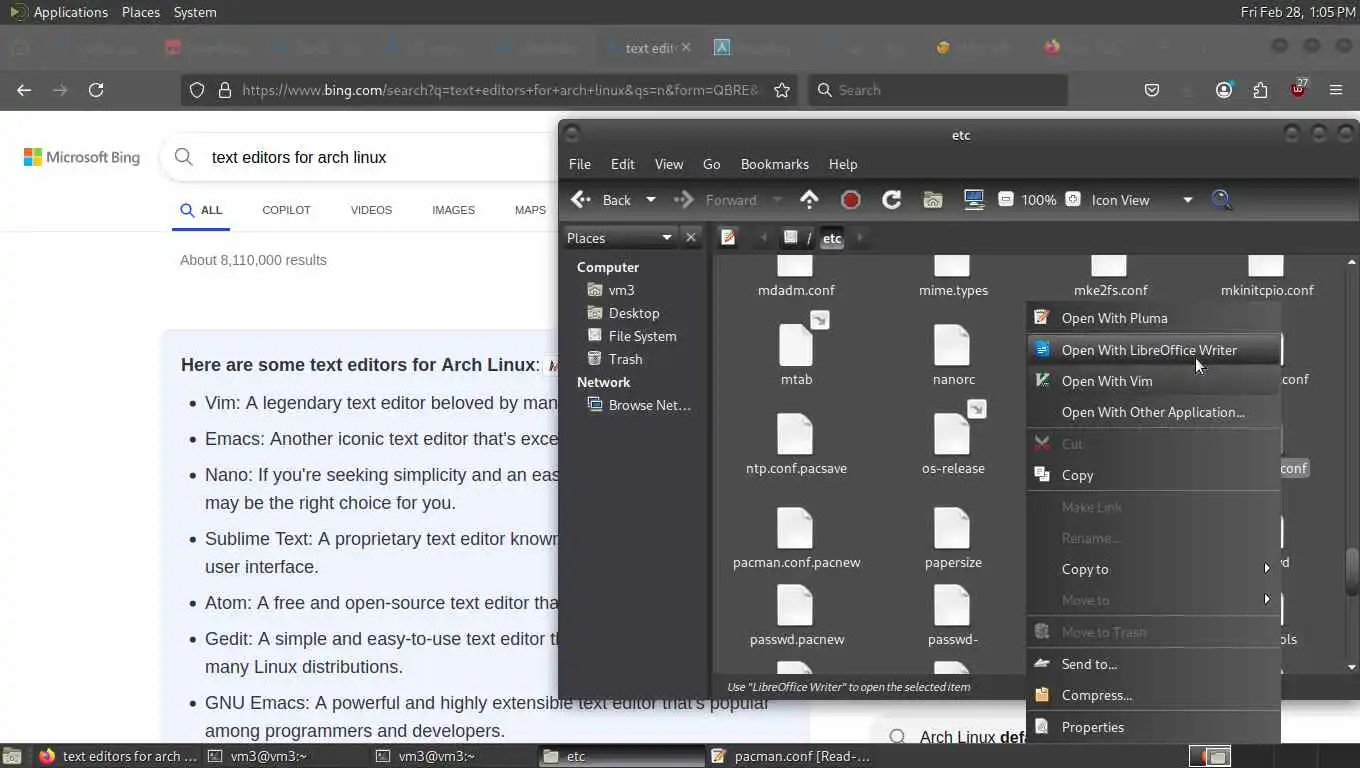Image resolution: width=1360 pixels, height=768 pixels.
Task: Click Bing search box text
Action: tap(298, 157)
